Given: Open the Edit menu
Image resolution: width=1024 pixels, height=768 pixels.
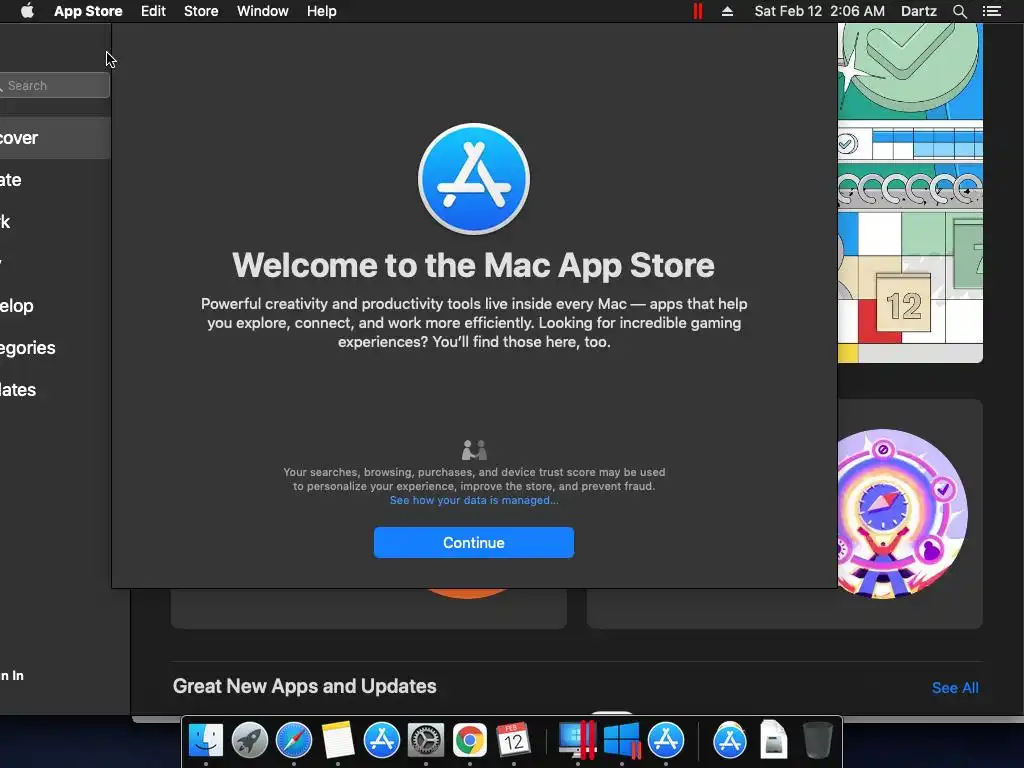Looking at the screenshot, I should pos(153,11).
